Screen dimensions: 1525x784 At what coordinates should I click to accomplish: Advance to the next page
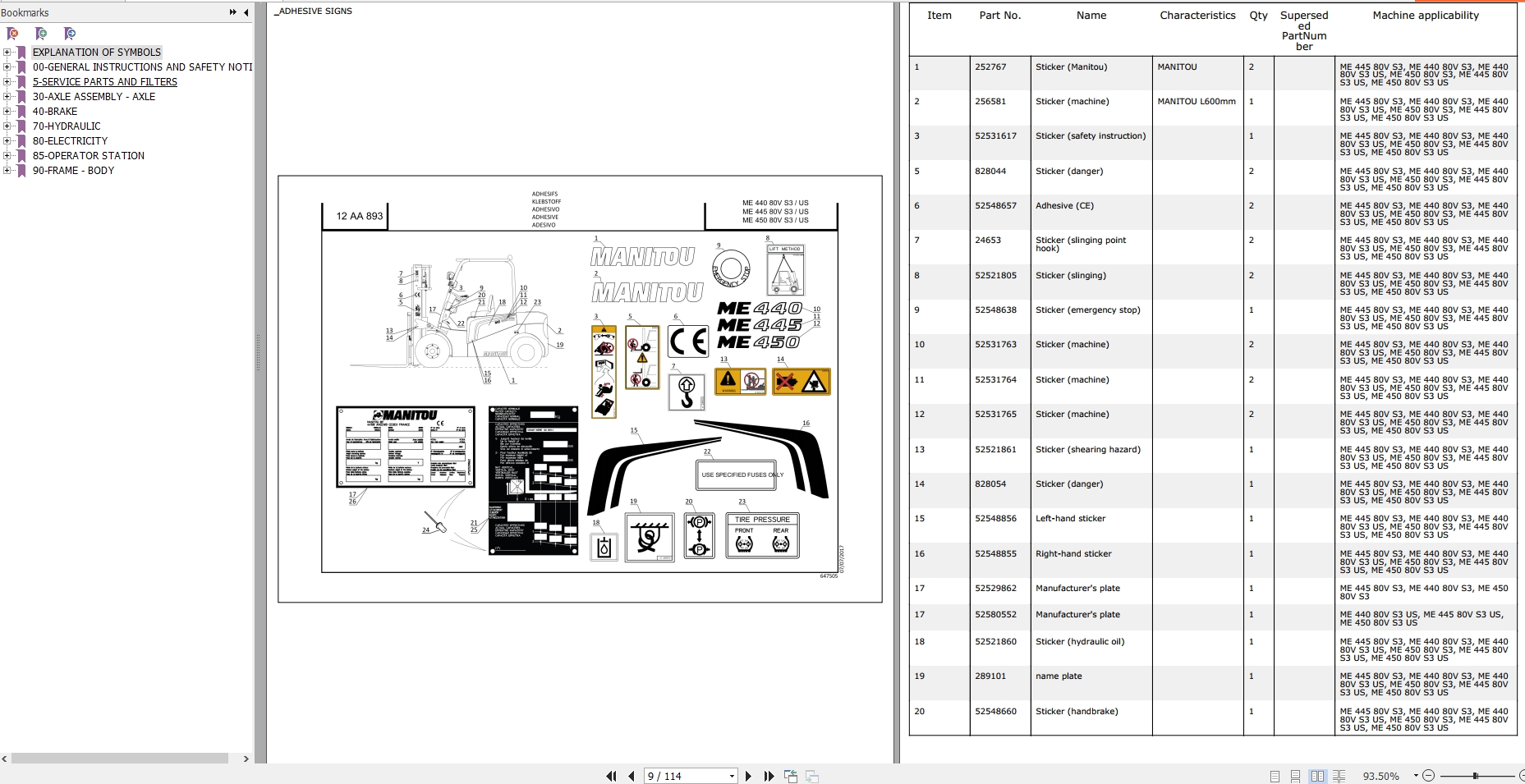coord(748,776)
